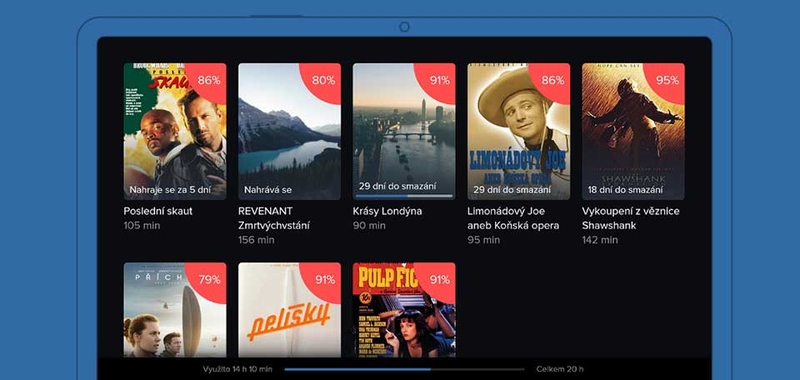Click the 'Využito 14 h 10 min' text

tap(237, 369)
